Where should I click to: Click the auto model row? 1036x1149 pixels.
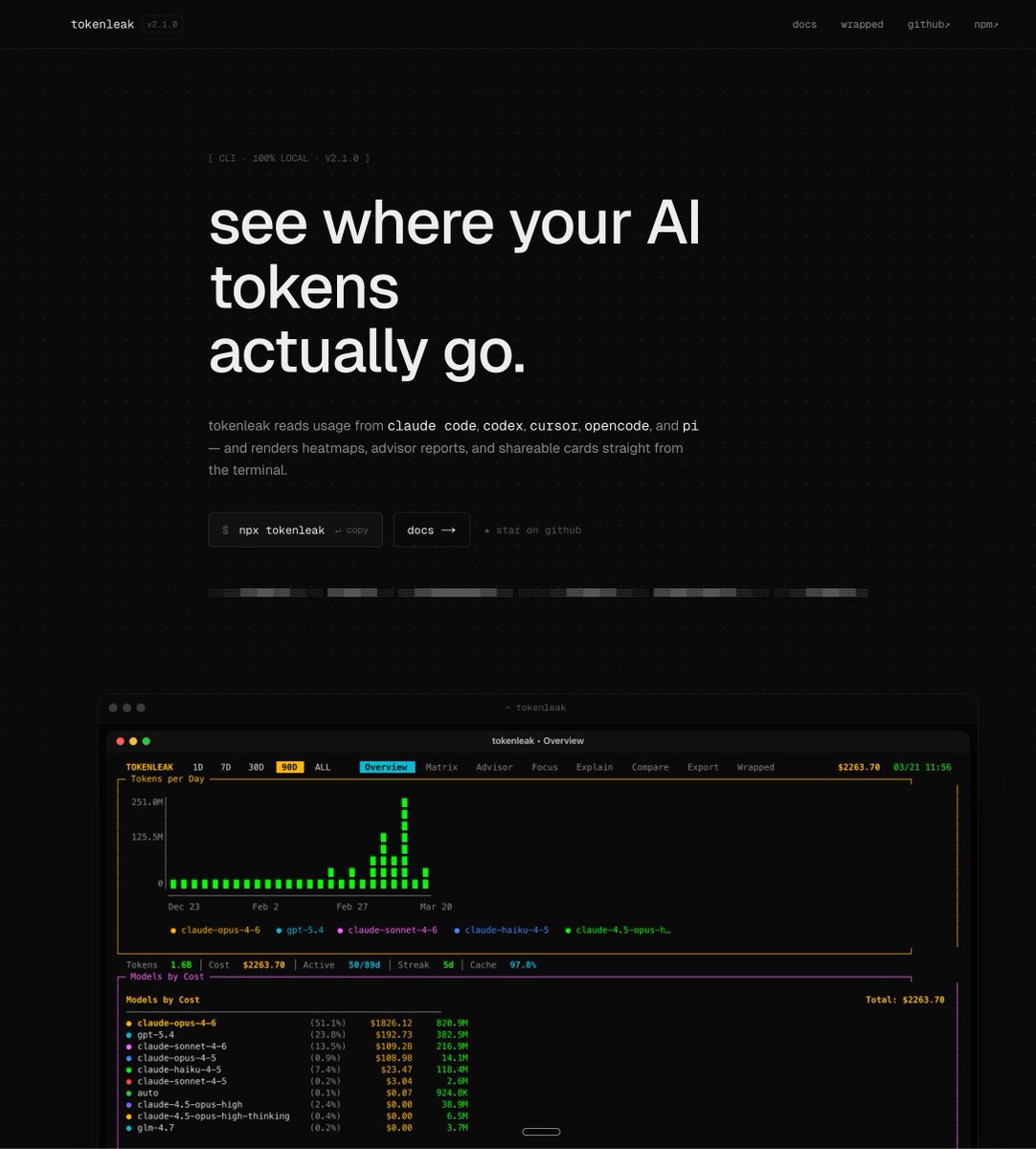pos(297,1093)
